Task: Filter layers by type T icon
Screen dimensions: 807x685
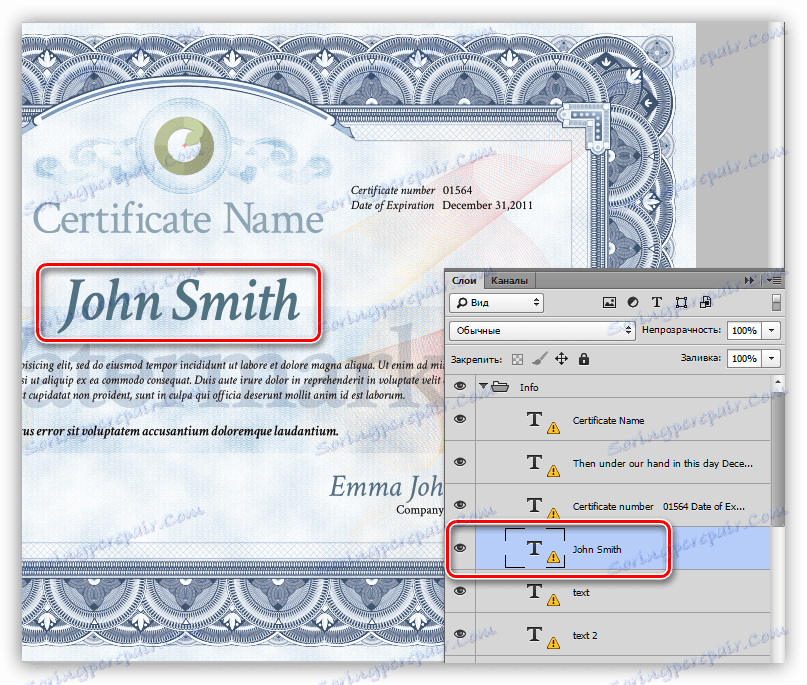Action: tap(657, 303)
